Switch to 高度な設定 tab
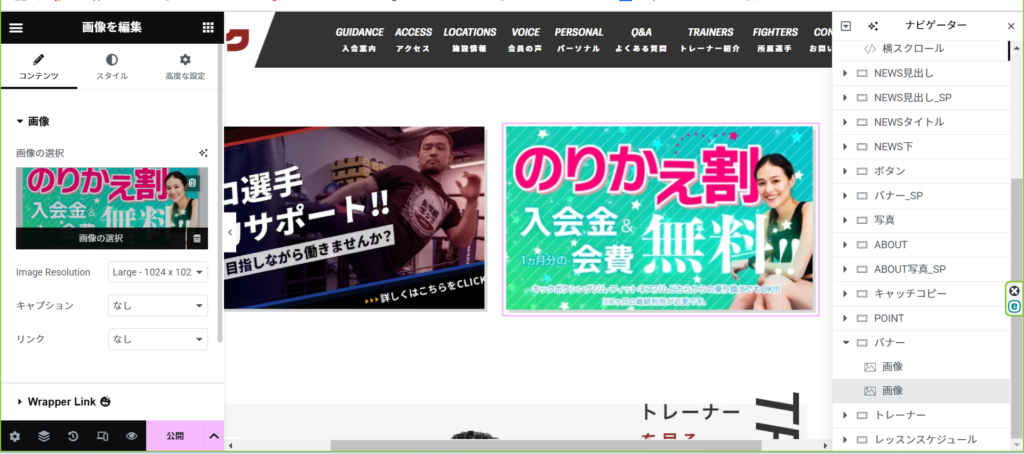 click(185, 67)
